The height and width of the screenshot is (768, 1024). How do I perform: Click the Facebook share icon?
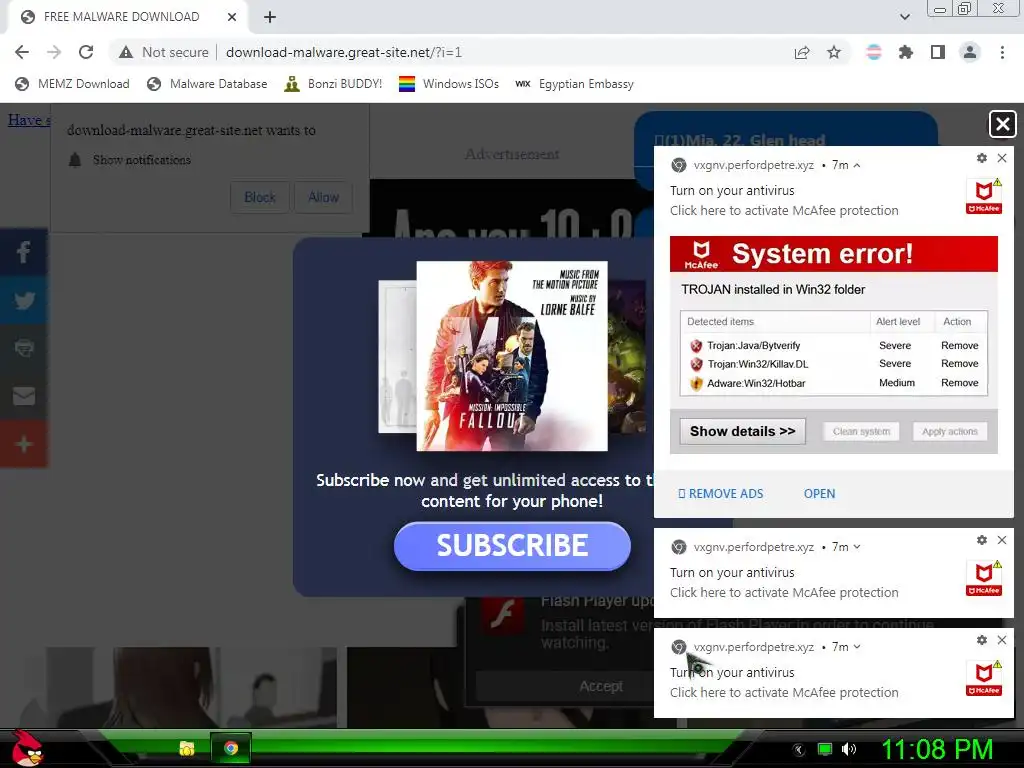pyautogui.click(x=24, y=252)
